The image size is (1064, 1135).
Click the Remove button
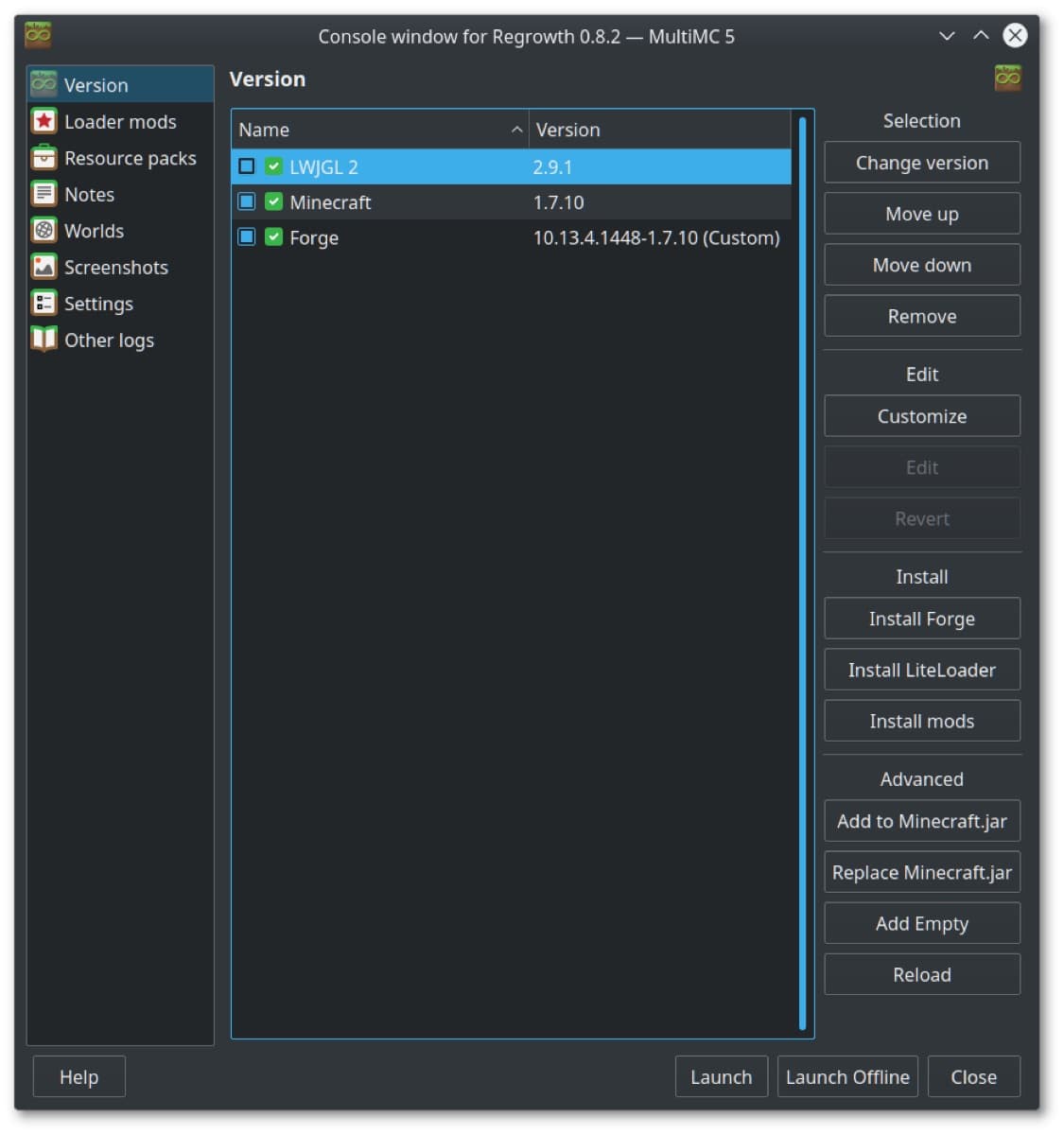point(922,316)
